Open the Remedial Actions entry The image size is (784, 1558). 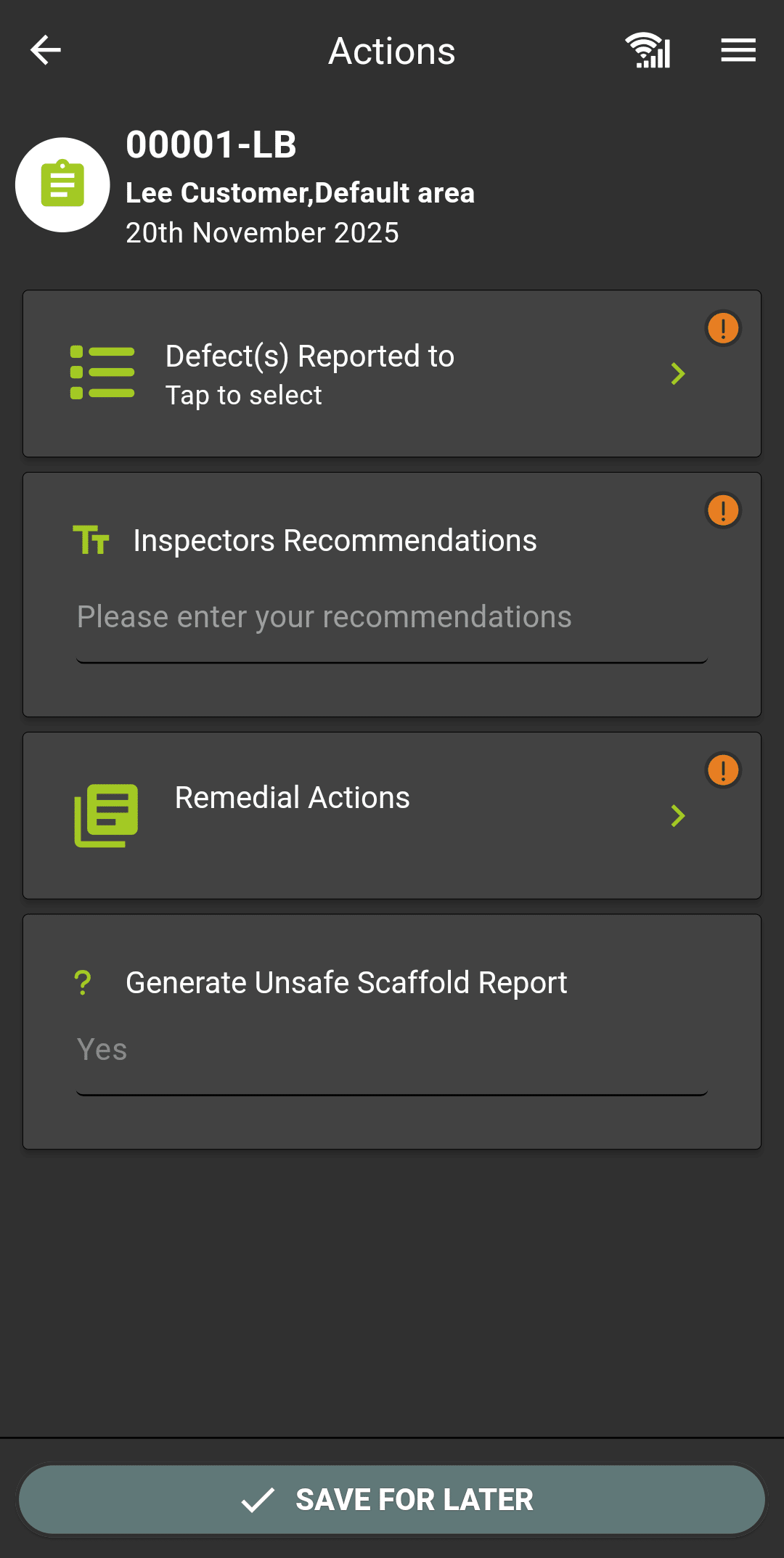[293, 798]
